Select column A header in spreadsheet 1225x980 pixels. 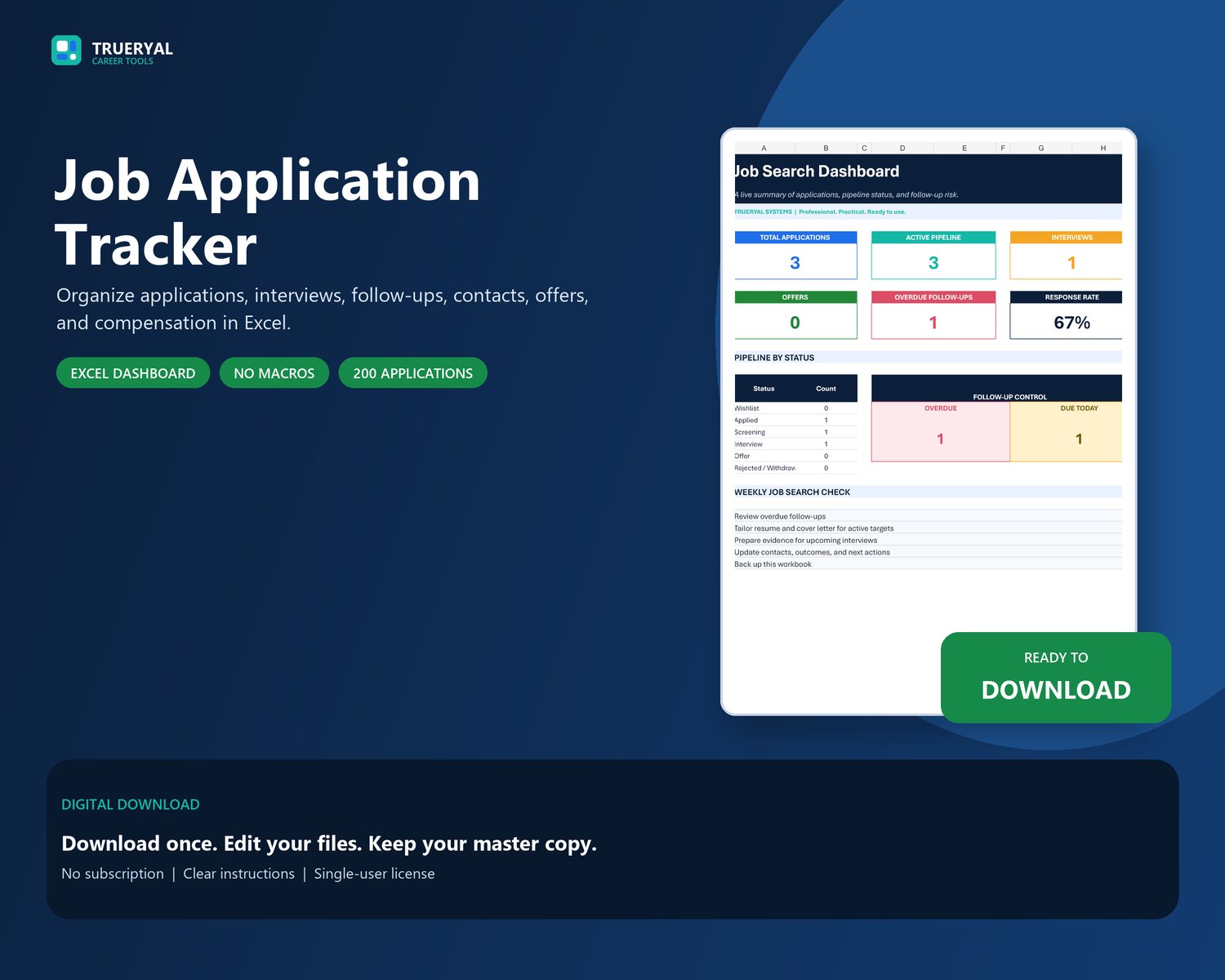[x=764, y=148]
